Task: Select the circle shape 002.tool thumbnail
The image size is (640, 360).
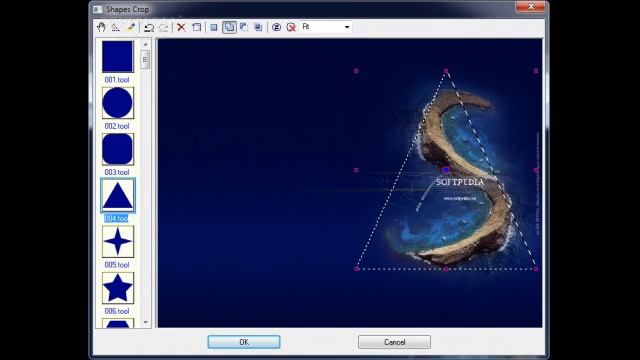Action: [x=118, y=103]
